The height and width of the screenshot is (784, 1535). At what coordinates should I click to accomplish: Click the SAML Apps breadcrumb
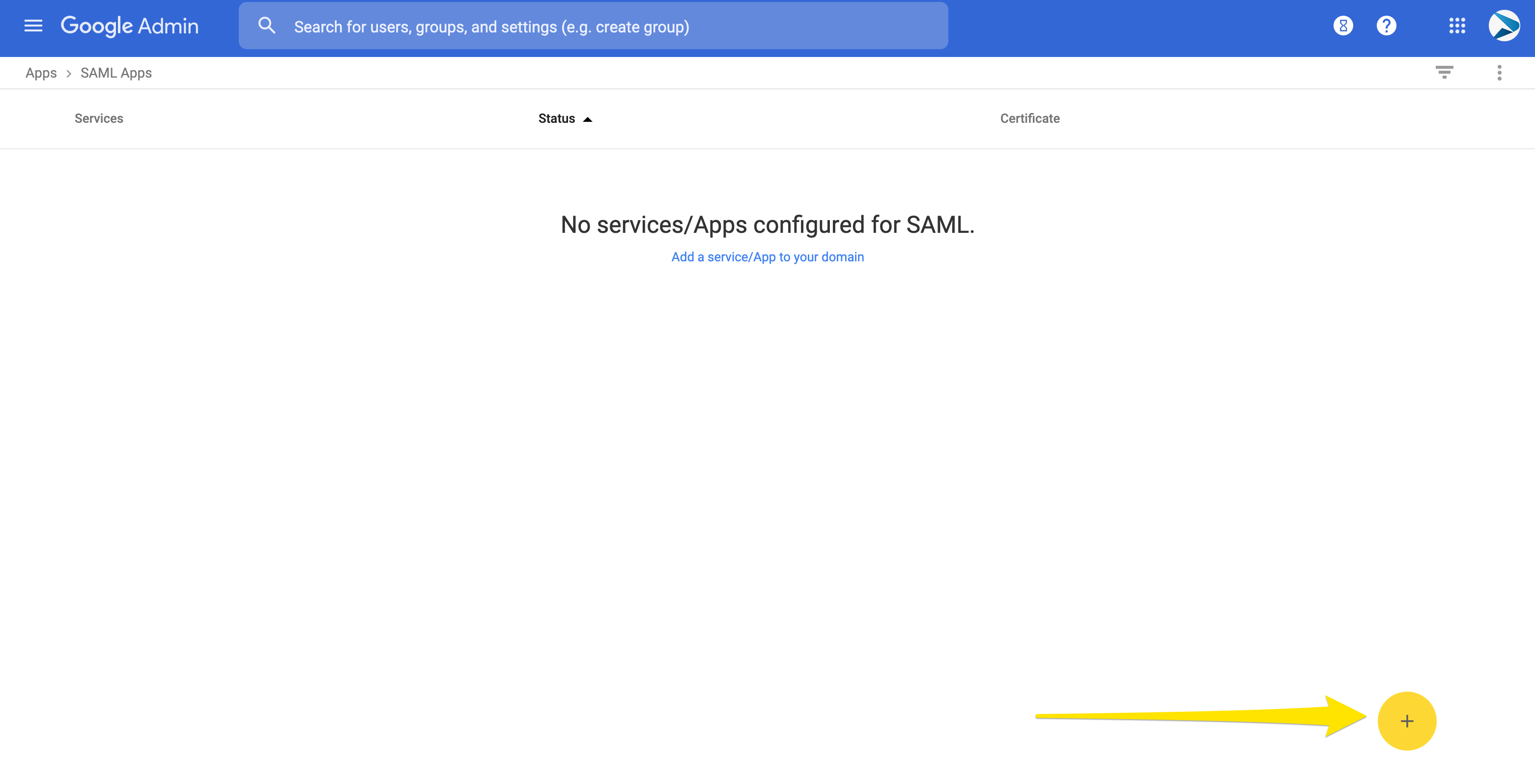pos(116,73)
